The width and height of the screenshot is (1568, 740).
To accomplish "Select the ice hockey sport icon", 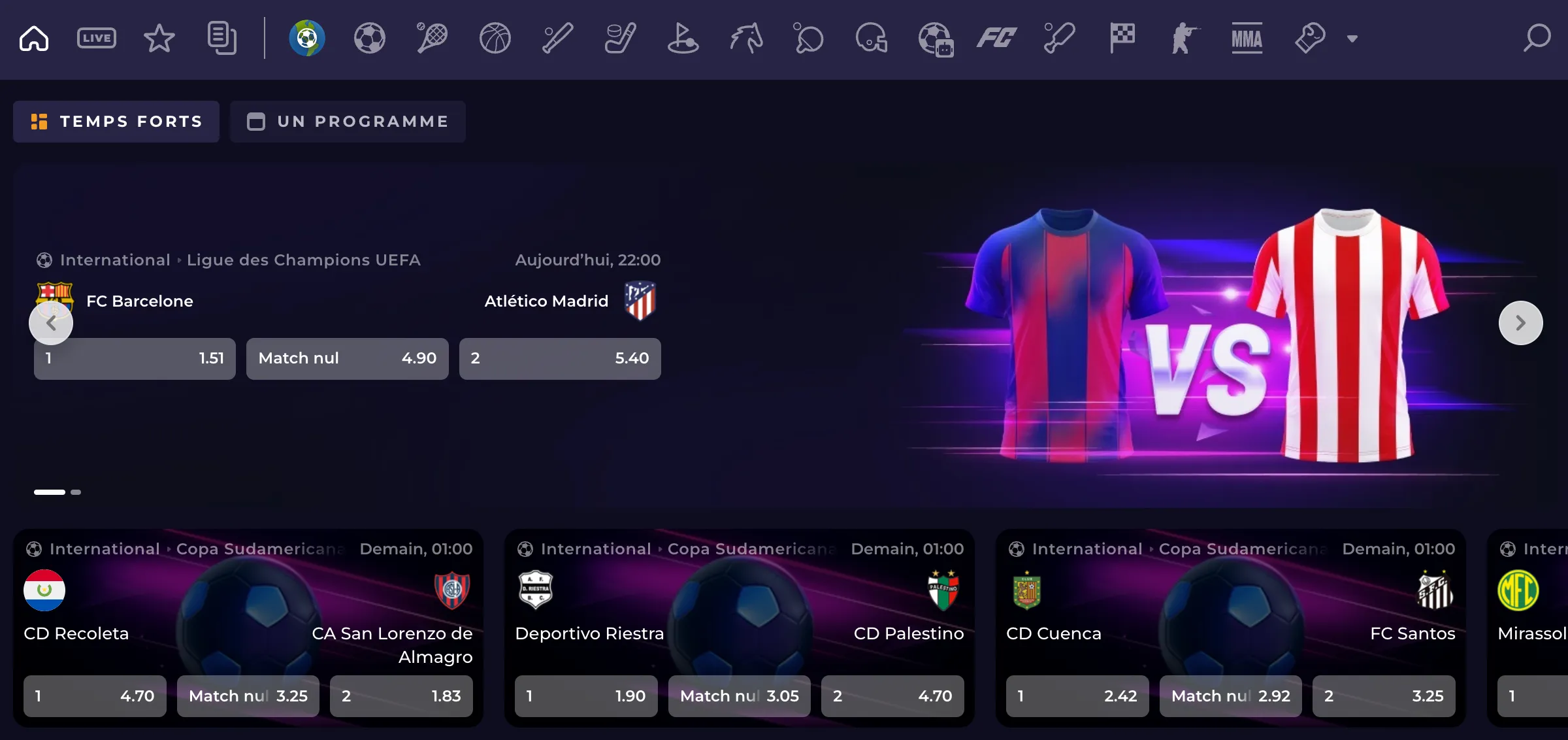I will [620, 39].
